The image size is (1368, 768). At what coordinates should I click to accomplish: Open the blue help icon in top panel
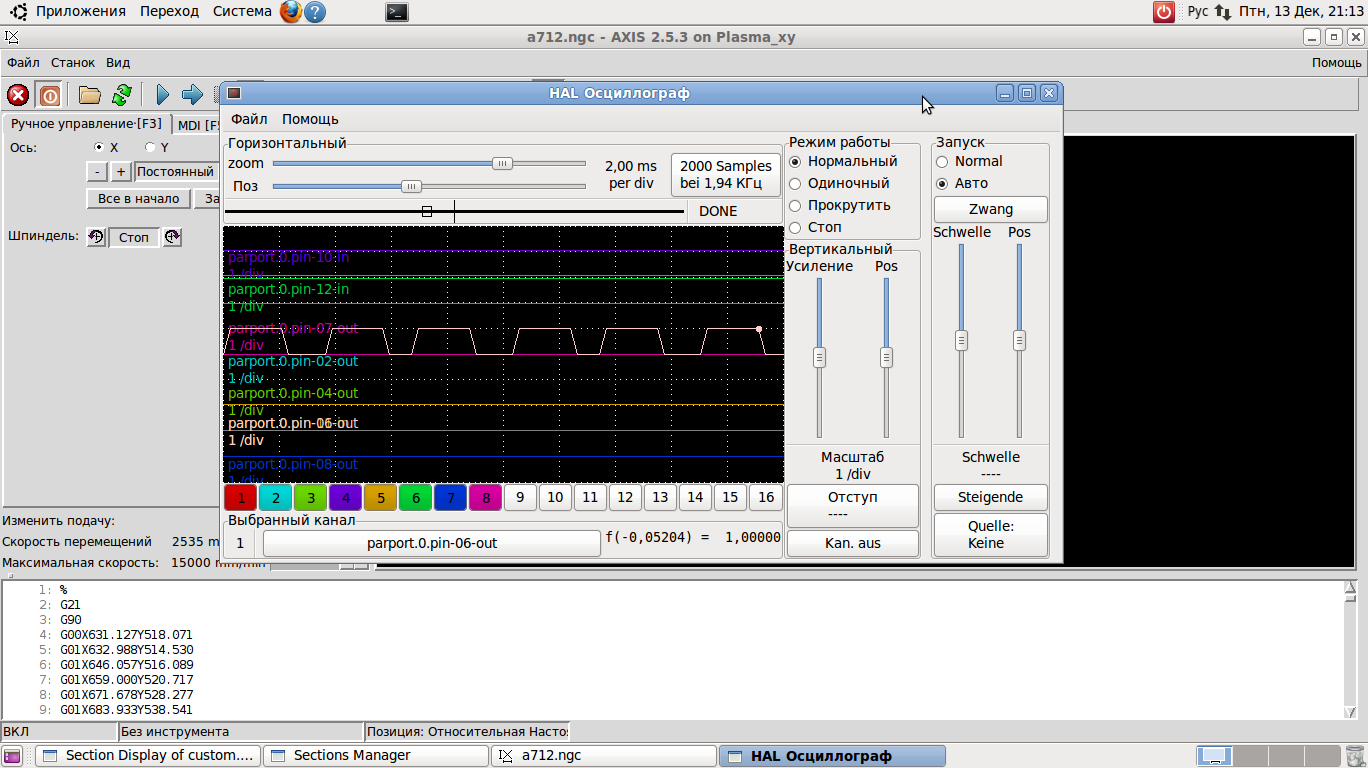pyautogui.click(x=314, y=12)
